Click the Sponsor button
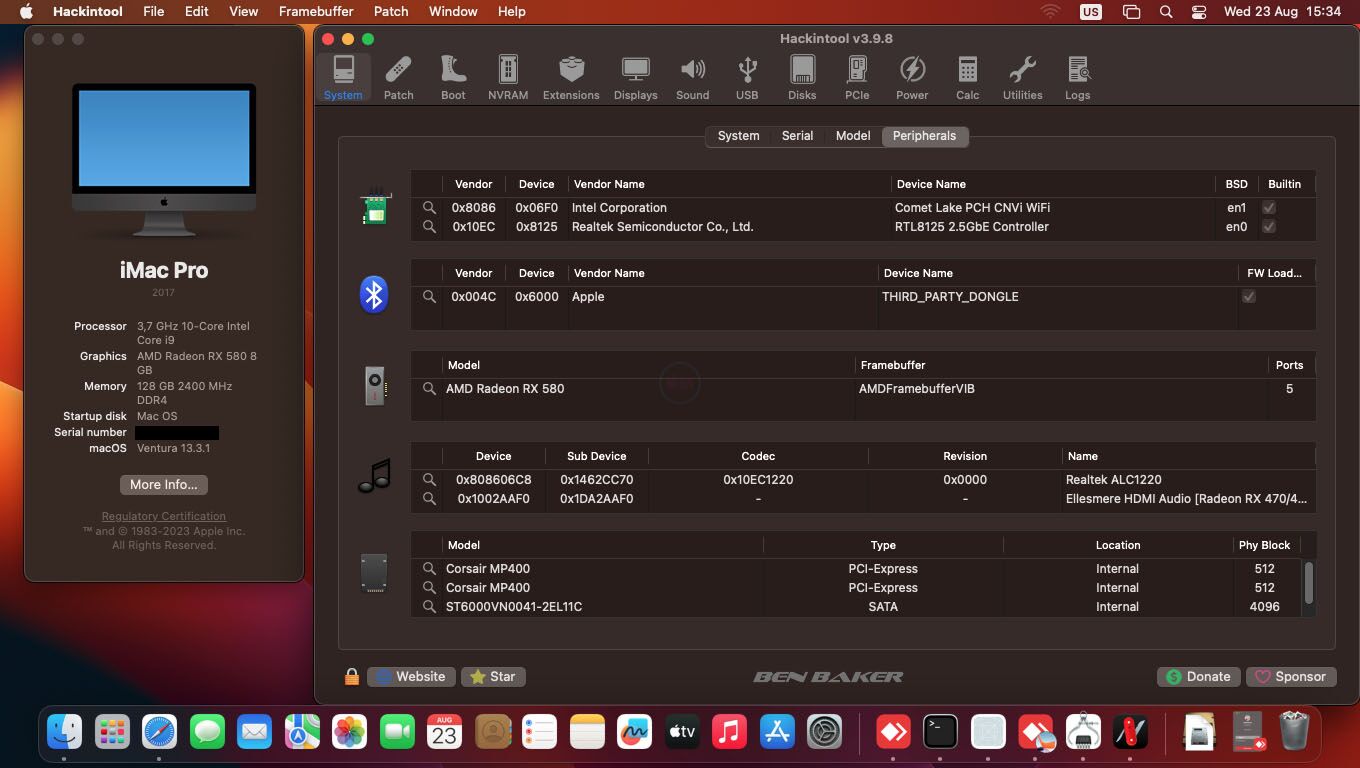 pyautogui.click(x=1291, y=677)
